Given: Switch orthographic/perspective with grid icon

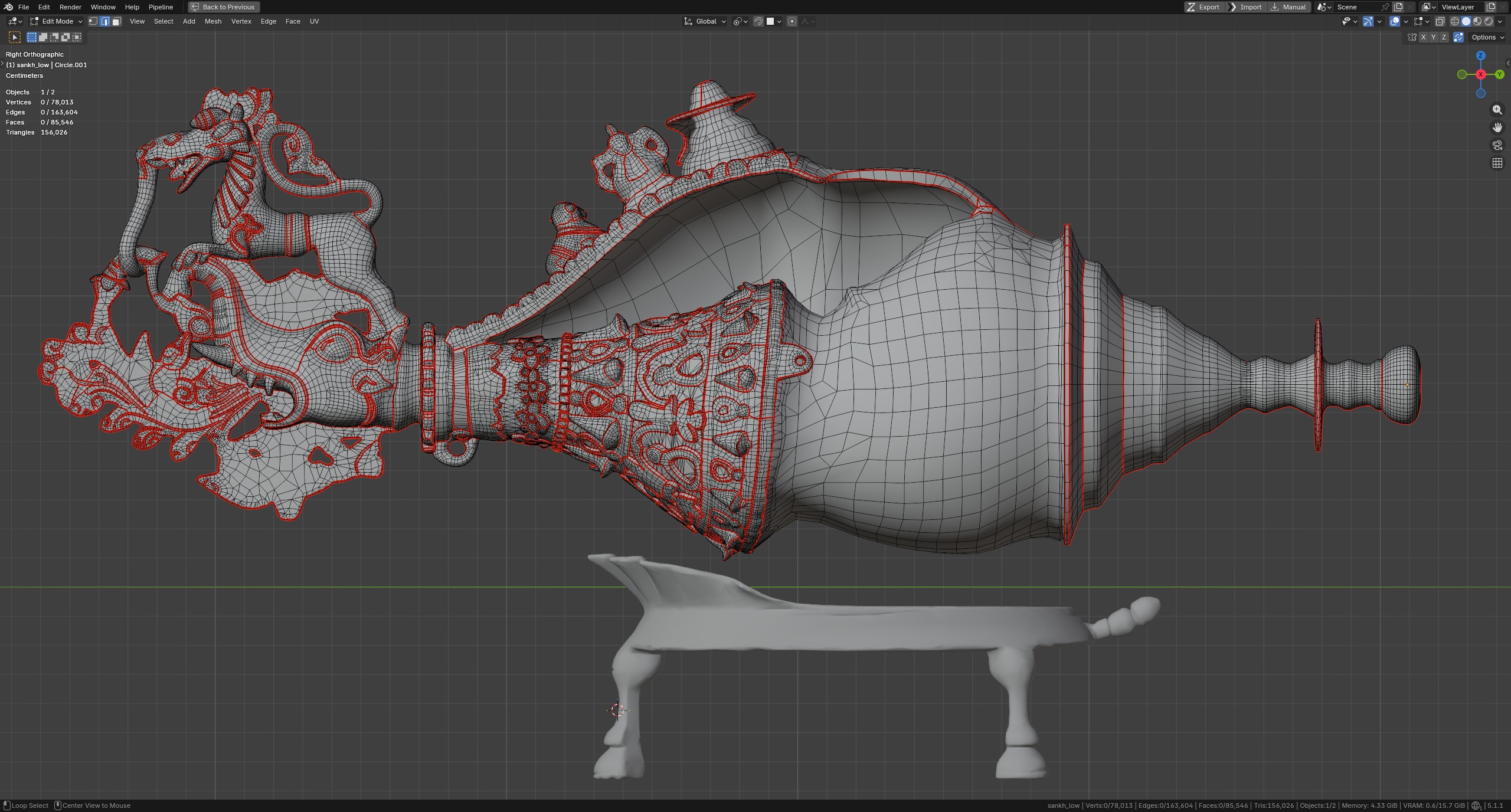Looking at the screenshot, I should pyautogui.click(x=1497, y=163).
